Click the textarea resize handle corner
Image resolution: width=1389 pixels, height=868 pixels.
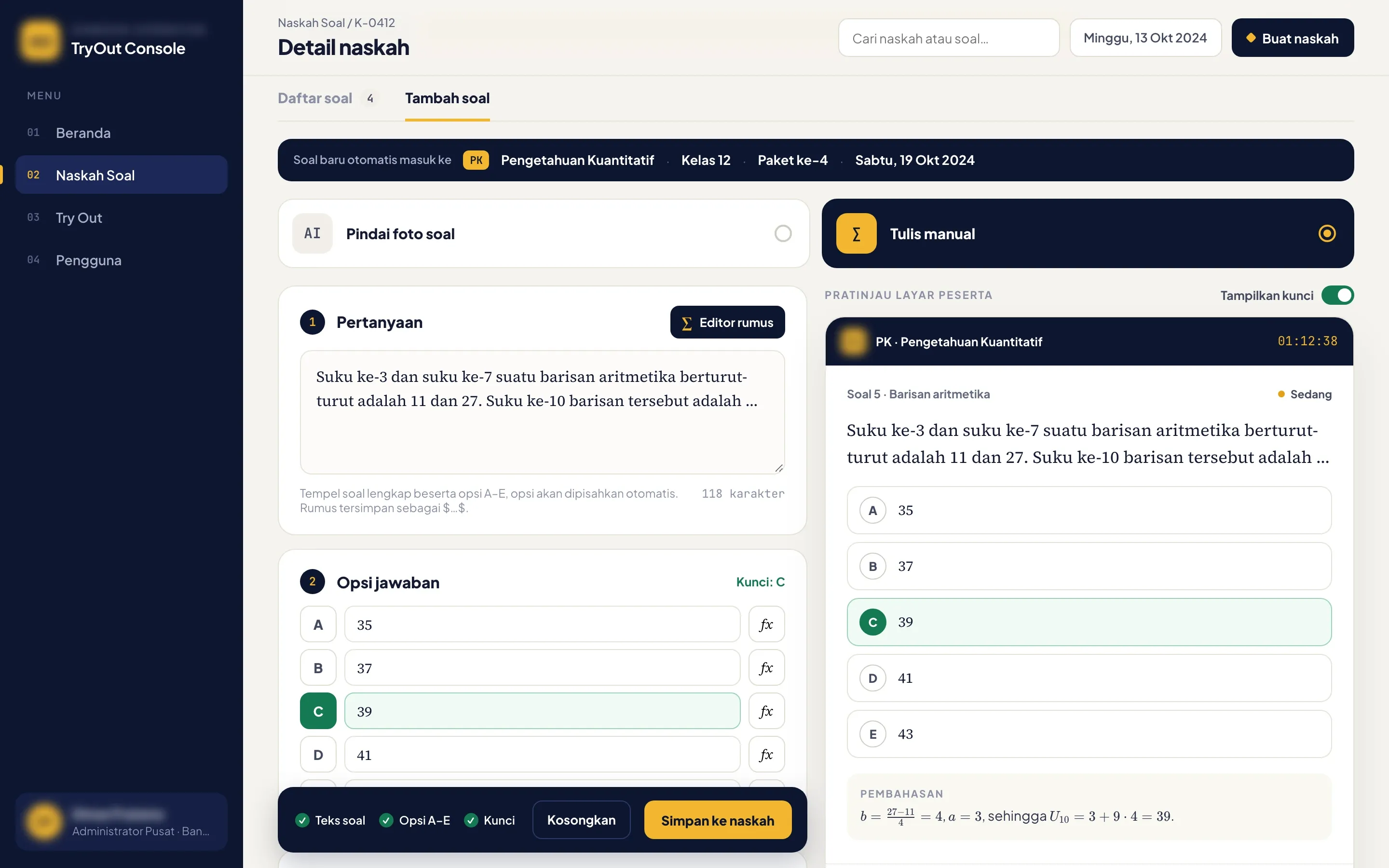(779, 468)
